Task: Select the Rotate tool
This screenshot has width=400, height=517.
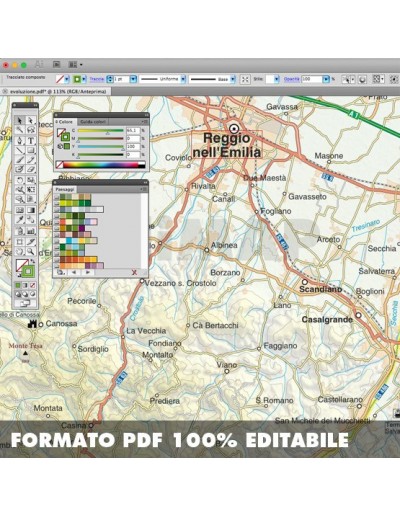Action: tap(20, 180)
